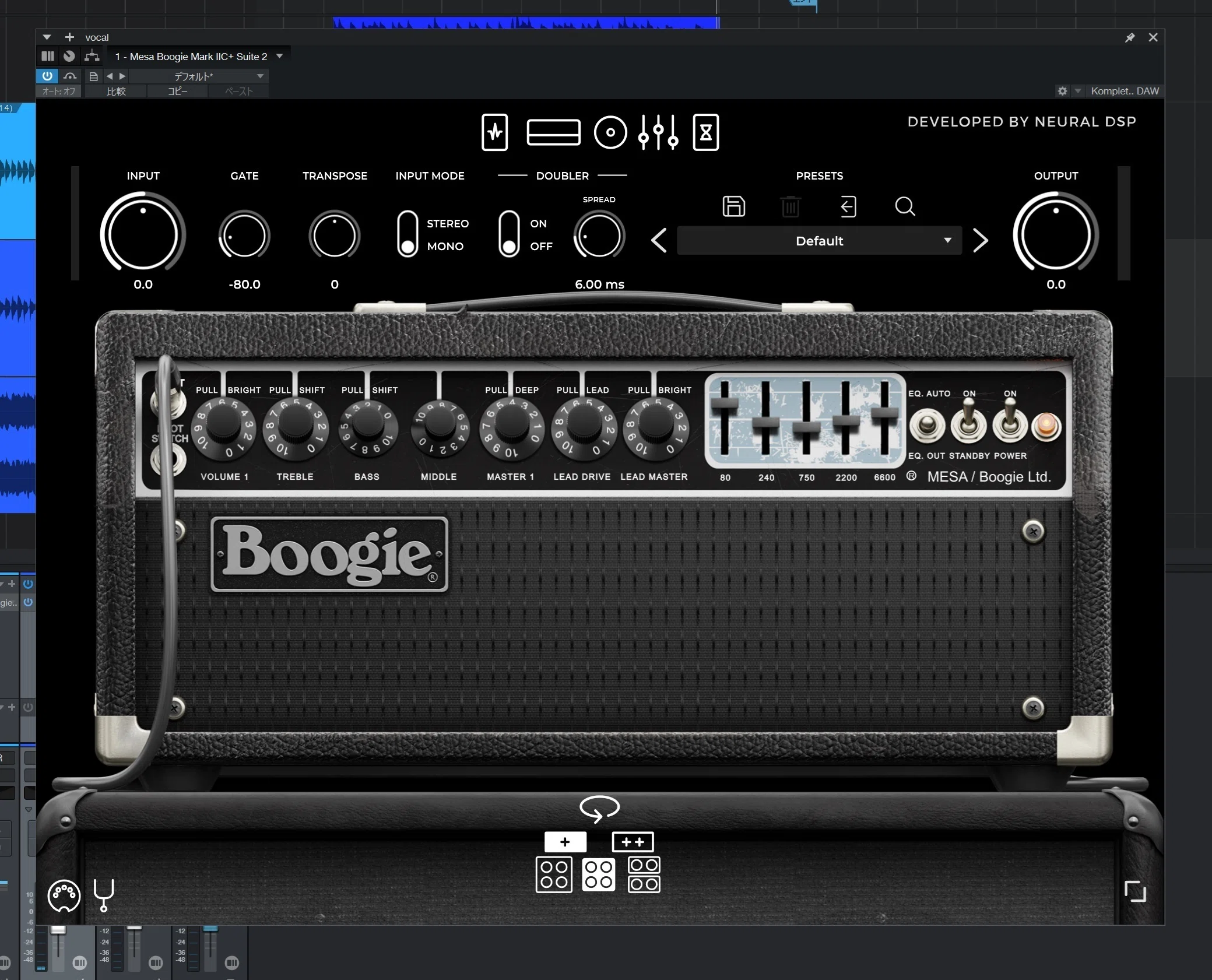Image resolution: width=1212 pixels, height=980 pixels.
Task: Click the macro controls knob icon
Action: point(69,56)
